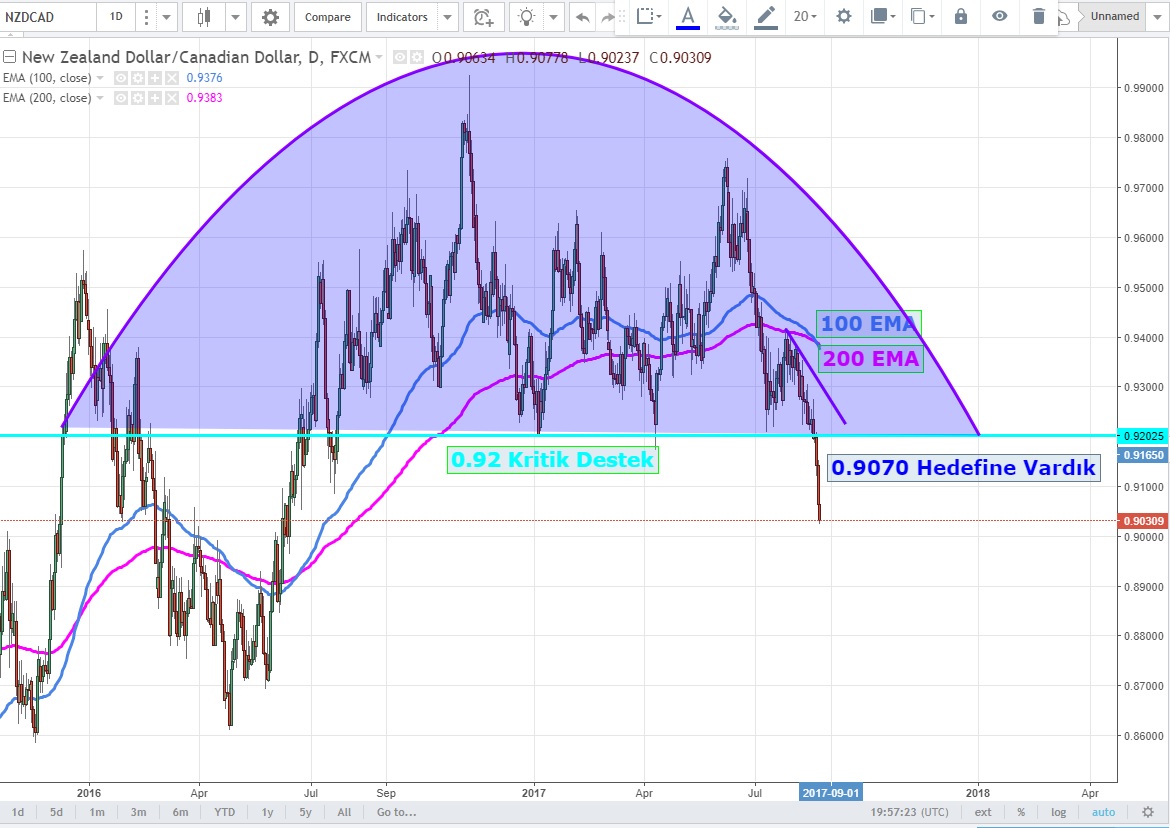Click the lightbulb ideas icon

point(526,17)
